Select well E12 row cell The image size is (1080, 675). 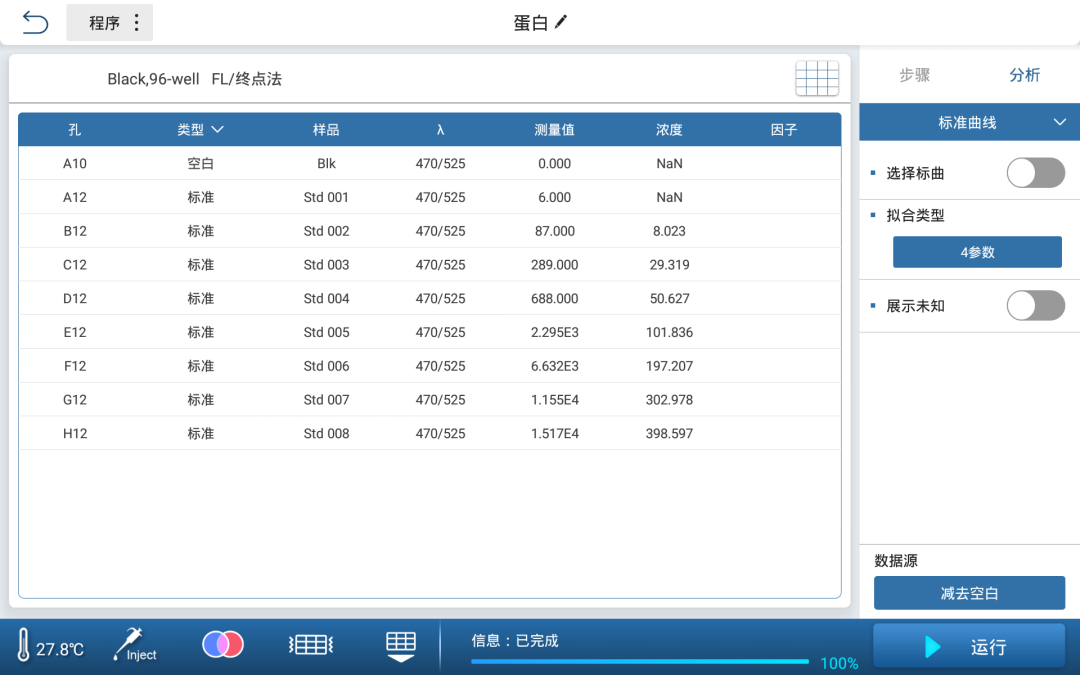pyautogui.click(x=74, y=332)
